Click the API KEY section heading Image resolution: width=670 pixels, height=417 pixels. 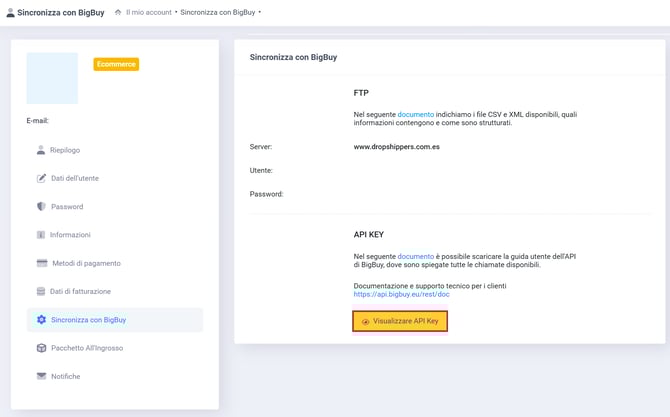tap(369, 235)
